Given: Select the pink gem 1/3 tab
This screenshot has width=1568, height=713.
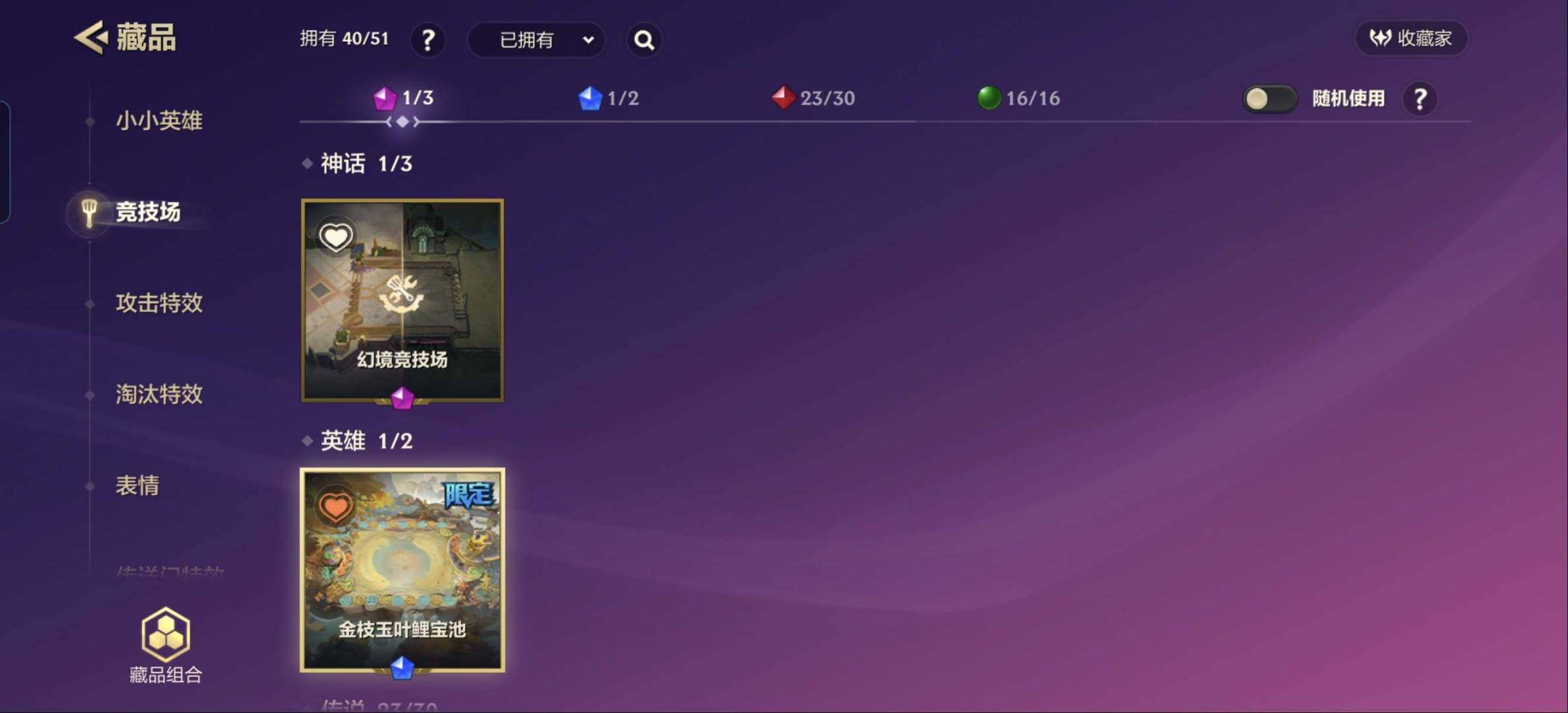Looking at the screenshot, I should 403,98.
